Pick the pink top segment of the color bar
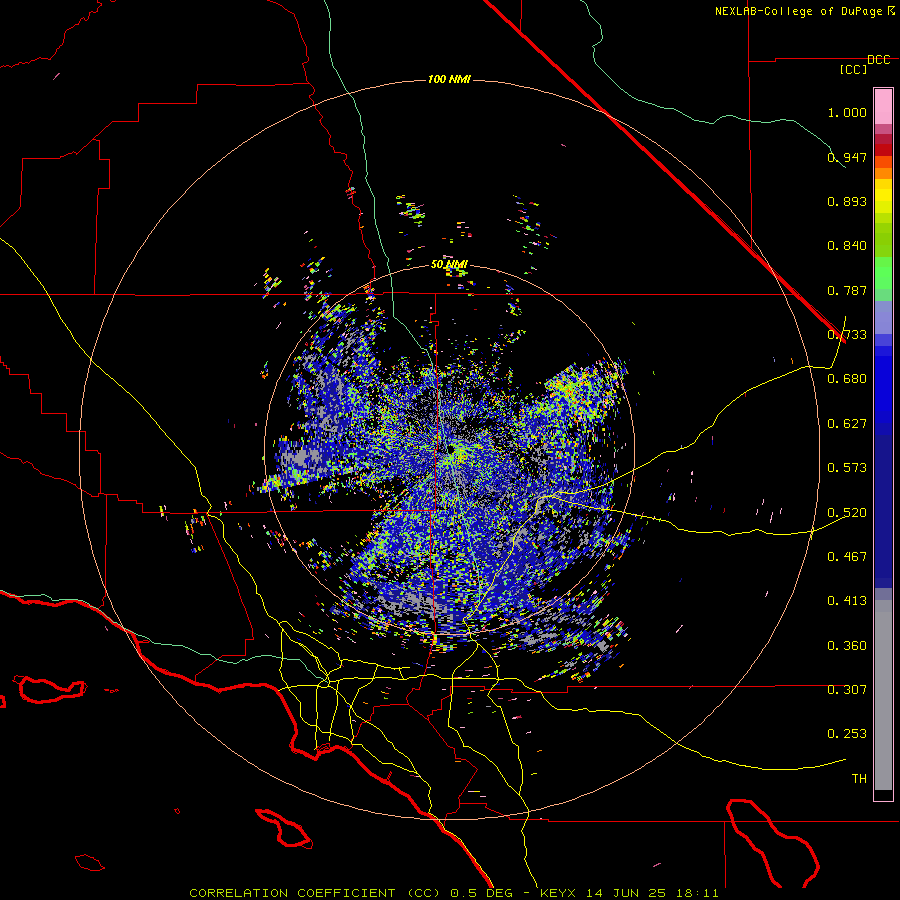The height and width of the screenshot is (900, 900). coord(883,107)
